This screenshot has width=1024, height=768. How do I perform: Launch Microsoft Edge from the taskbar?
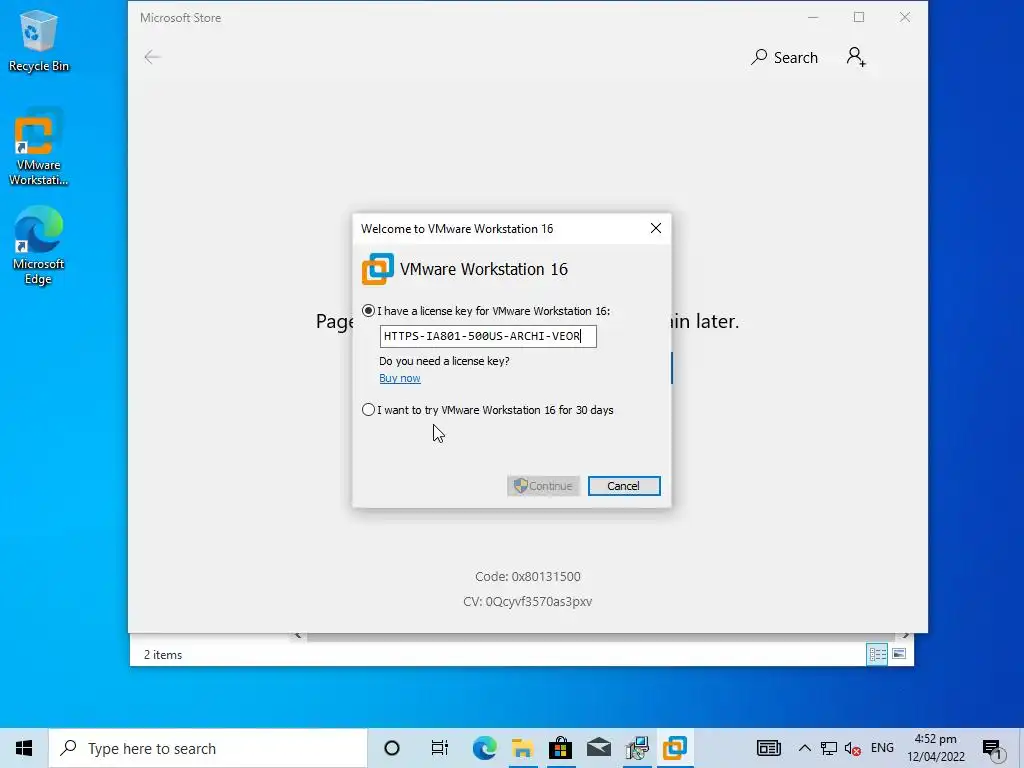tap(484, 748)
